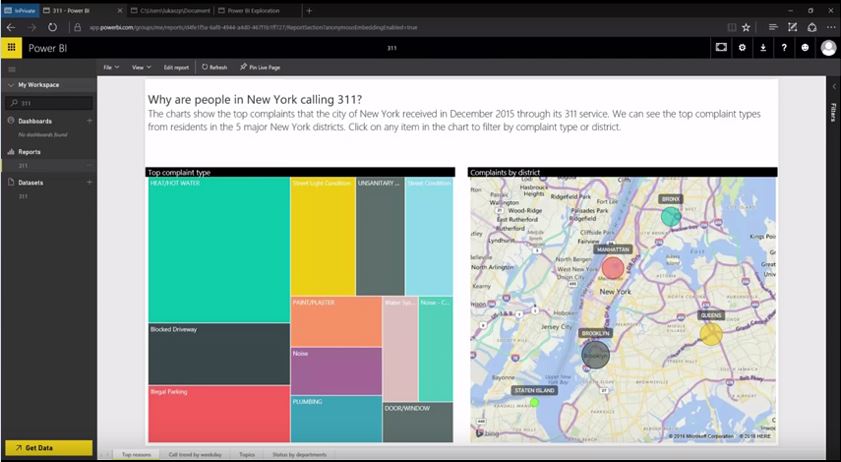Click Pin Live Page button
This screenshot has height=462, width=841.
coord(260,68)
